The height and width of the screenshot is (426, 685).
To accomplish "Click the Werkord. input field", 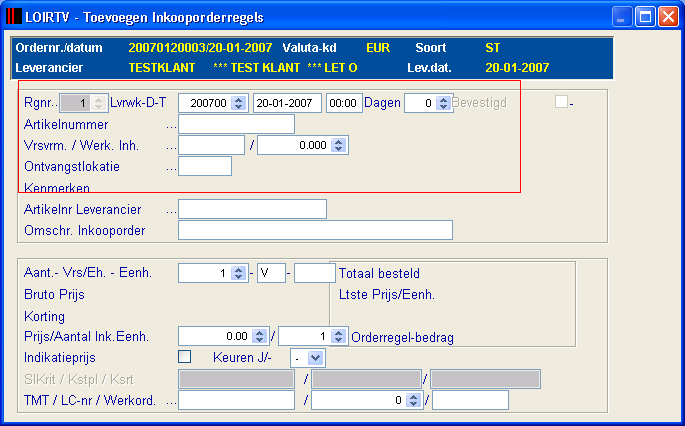I will pyautogui.click(x=471, y=400).
